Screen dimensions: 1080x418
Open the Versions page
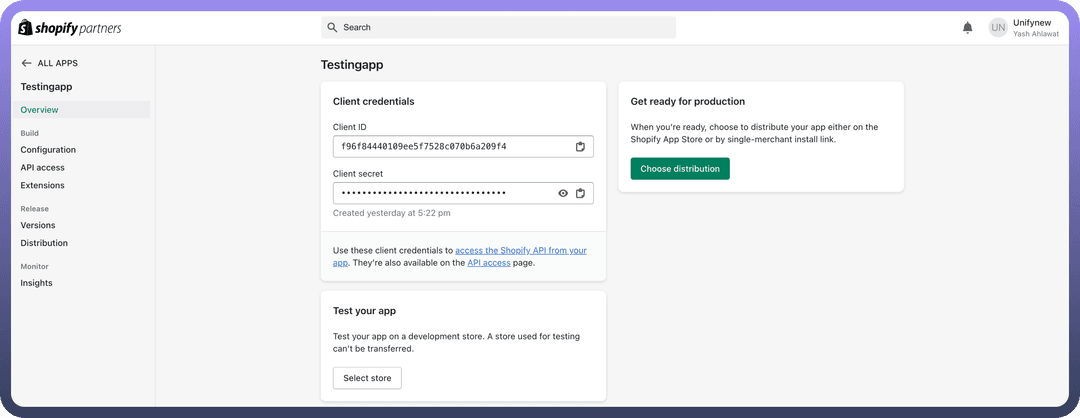click(x=38, y=225)
